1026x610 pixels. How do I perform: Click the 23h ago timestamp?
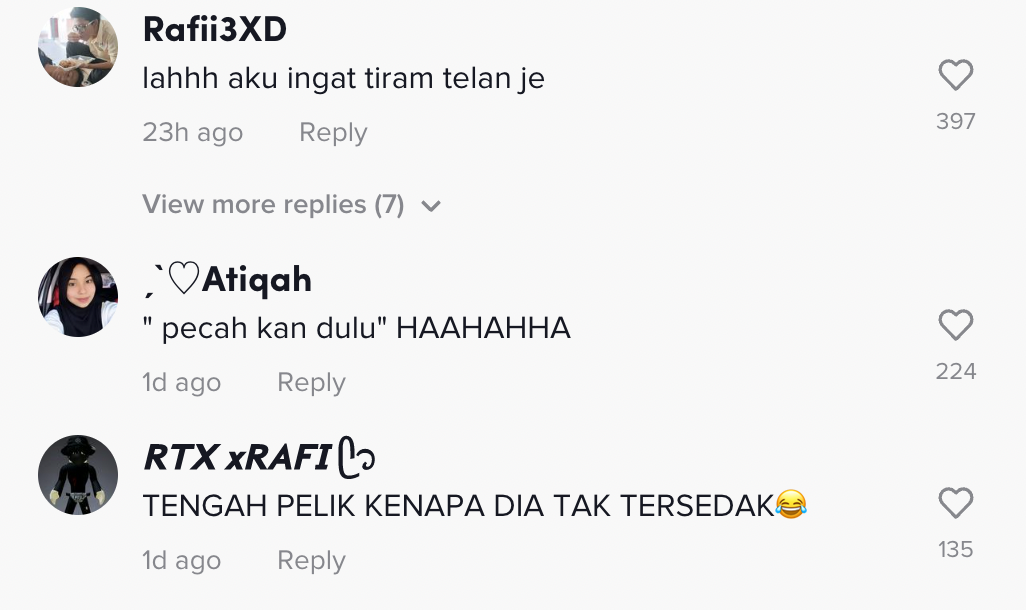click(192, 133)
